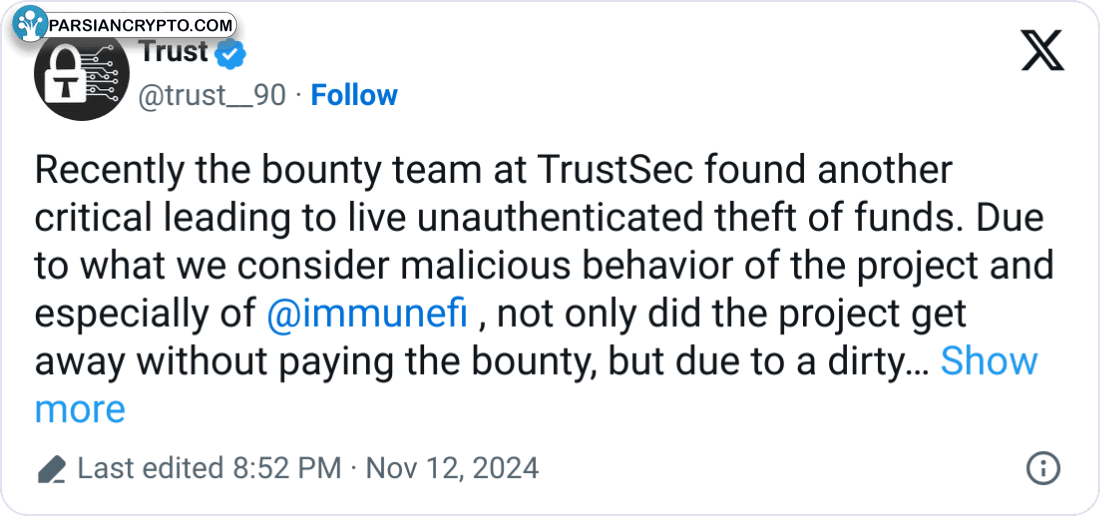Open the Trust display name
Viewport: 1100px width, 516px height.
pos(172,51)
